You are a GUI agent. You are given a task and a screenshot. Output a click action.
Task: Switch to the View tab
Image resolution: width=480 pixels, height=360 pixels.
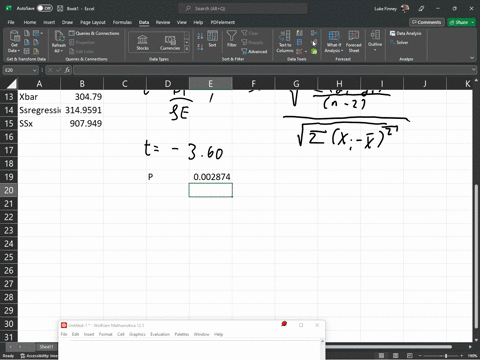pyautogui.click(x=182, y=22)
